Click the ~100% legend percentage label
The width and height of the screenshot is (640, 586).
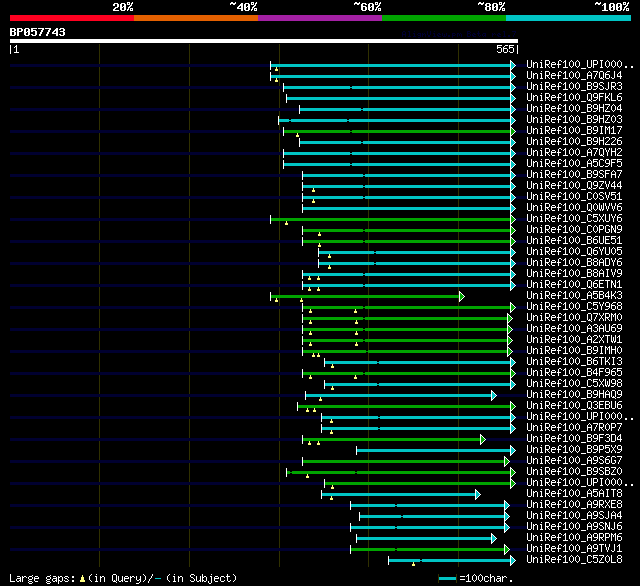click(x=612, y=7)
